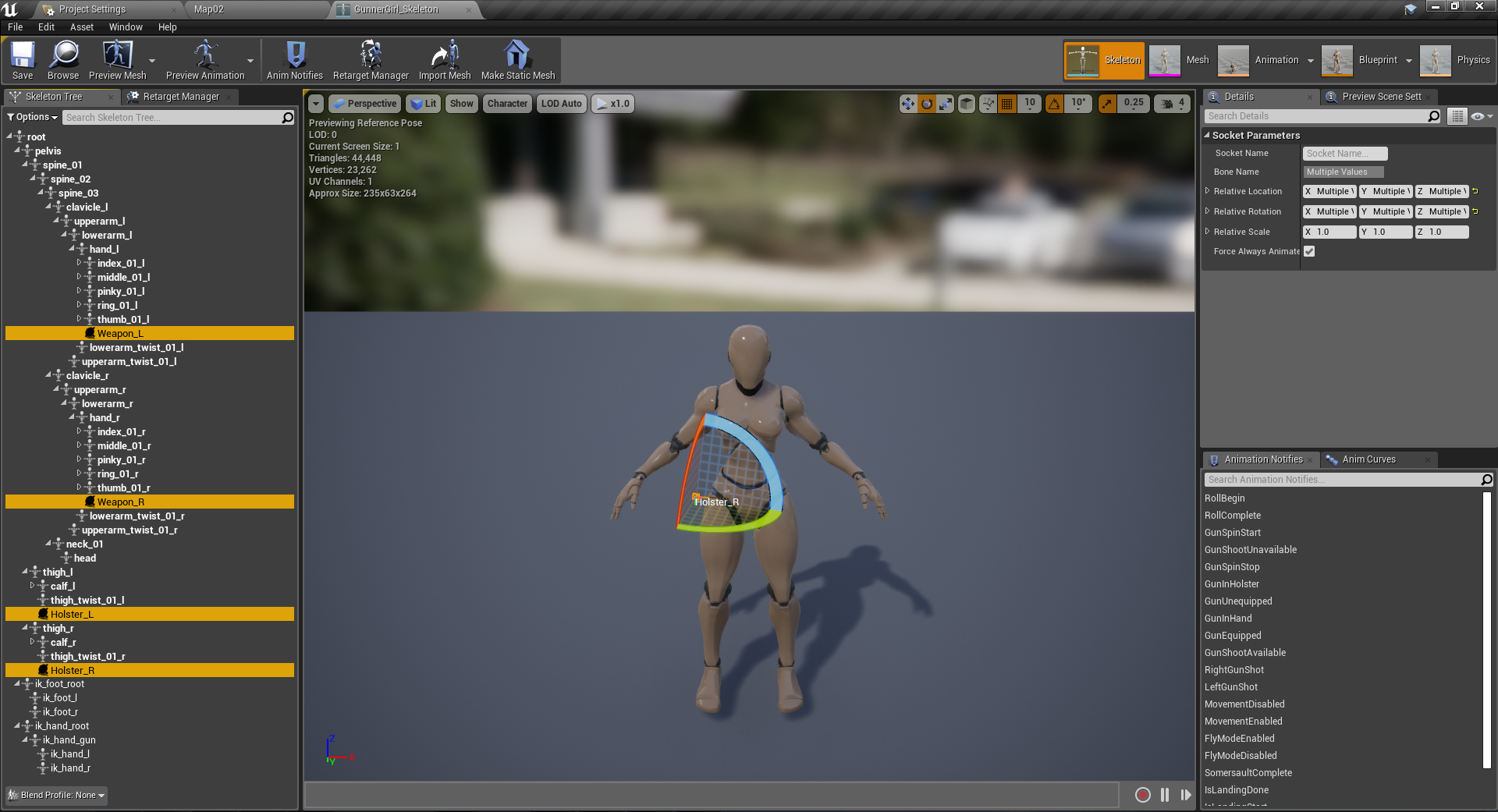Click search icon in Skeleton Tree

[288, 117]
